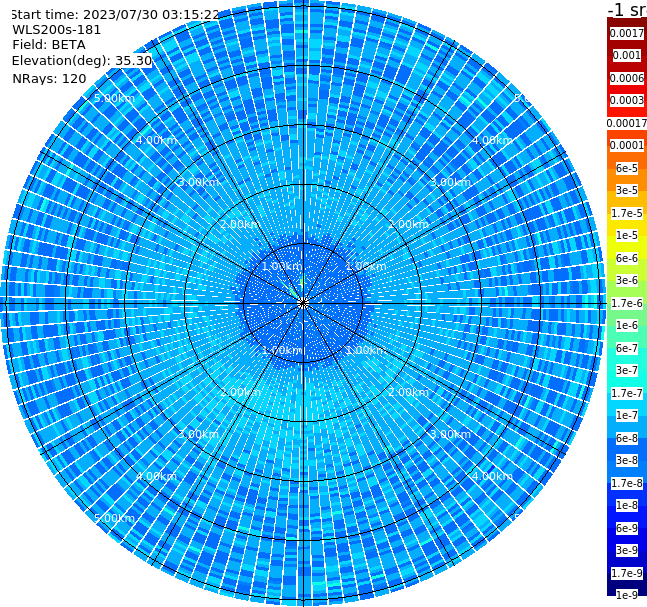Screen dimensions: 647x607
Task: Click the 0.0017 colorbar label
Action: (x=627, y=33)
